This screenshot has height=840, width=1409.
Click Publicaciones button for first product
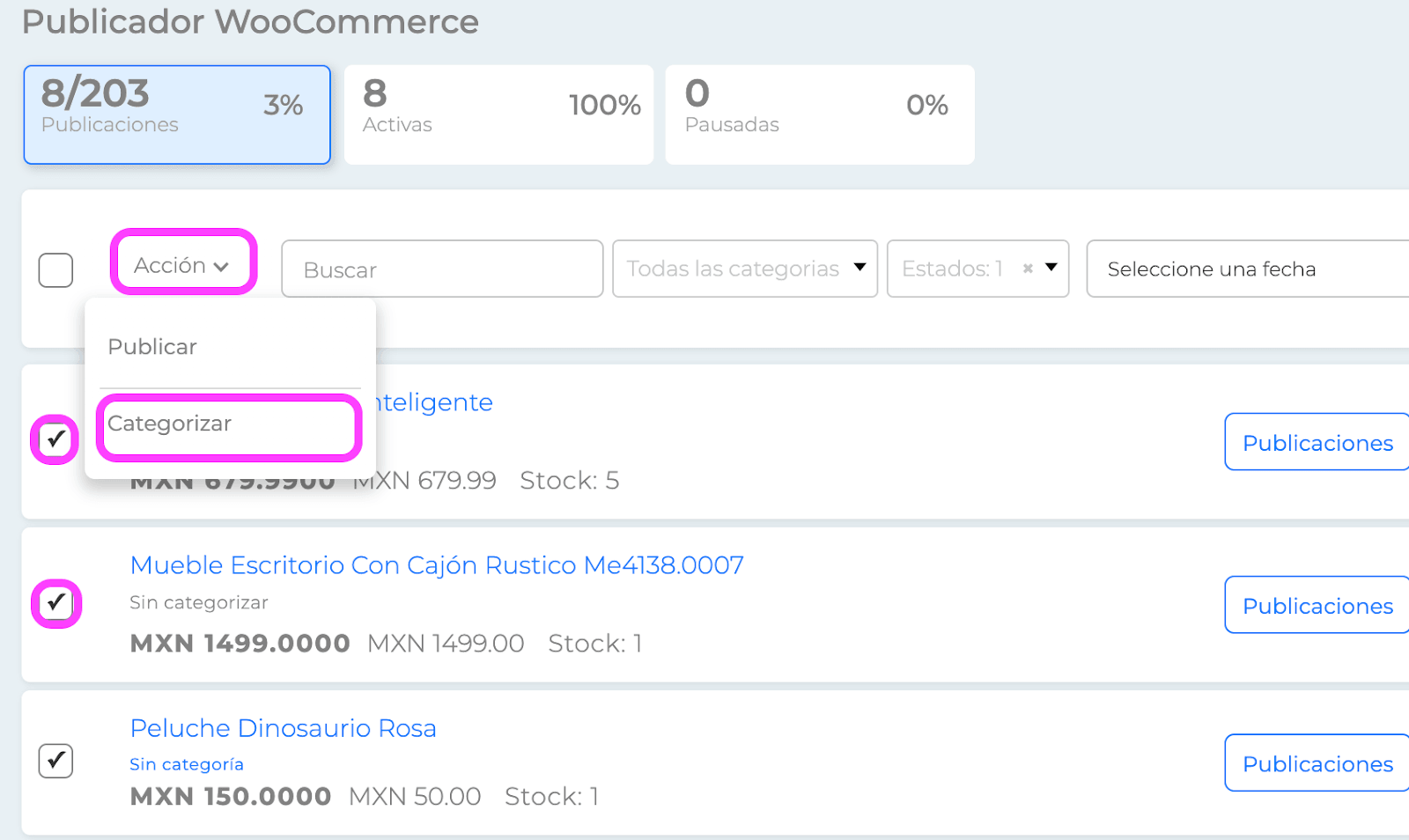[x=1317, y=442]
